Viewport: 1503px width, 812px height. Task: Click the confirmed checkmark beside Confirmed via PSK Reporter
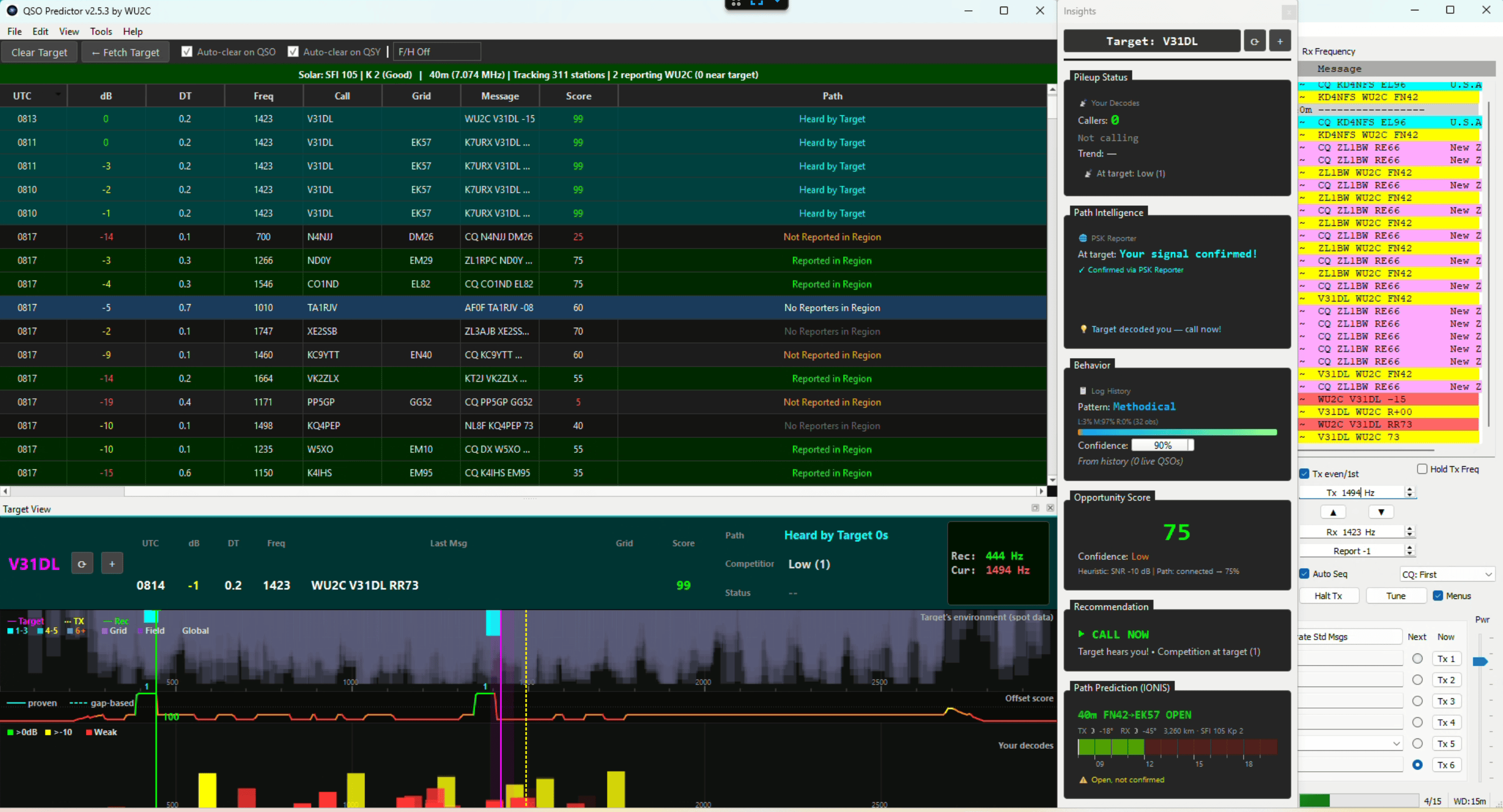[x=1081, y=270]
